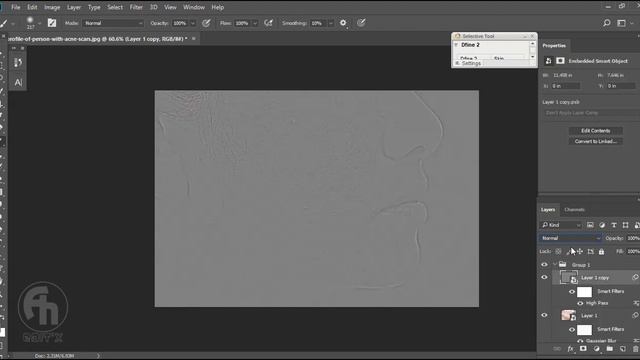
Task: Hide the Layer 1 layer
Action: (x=544, y=316)
